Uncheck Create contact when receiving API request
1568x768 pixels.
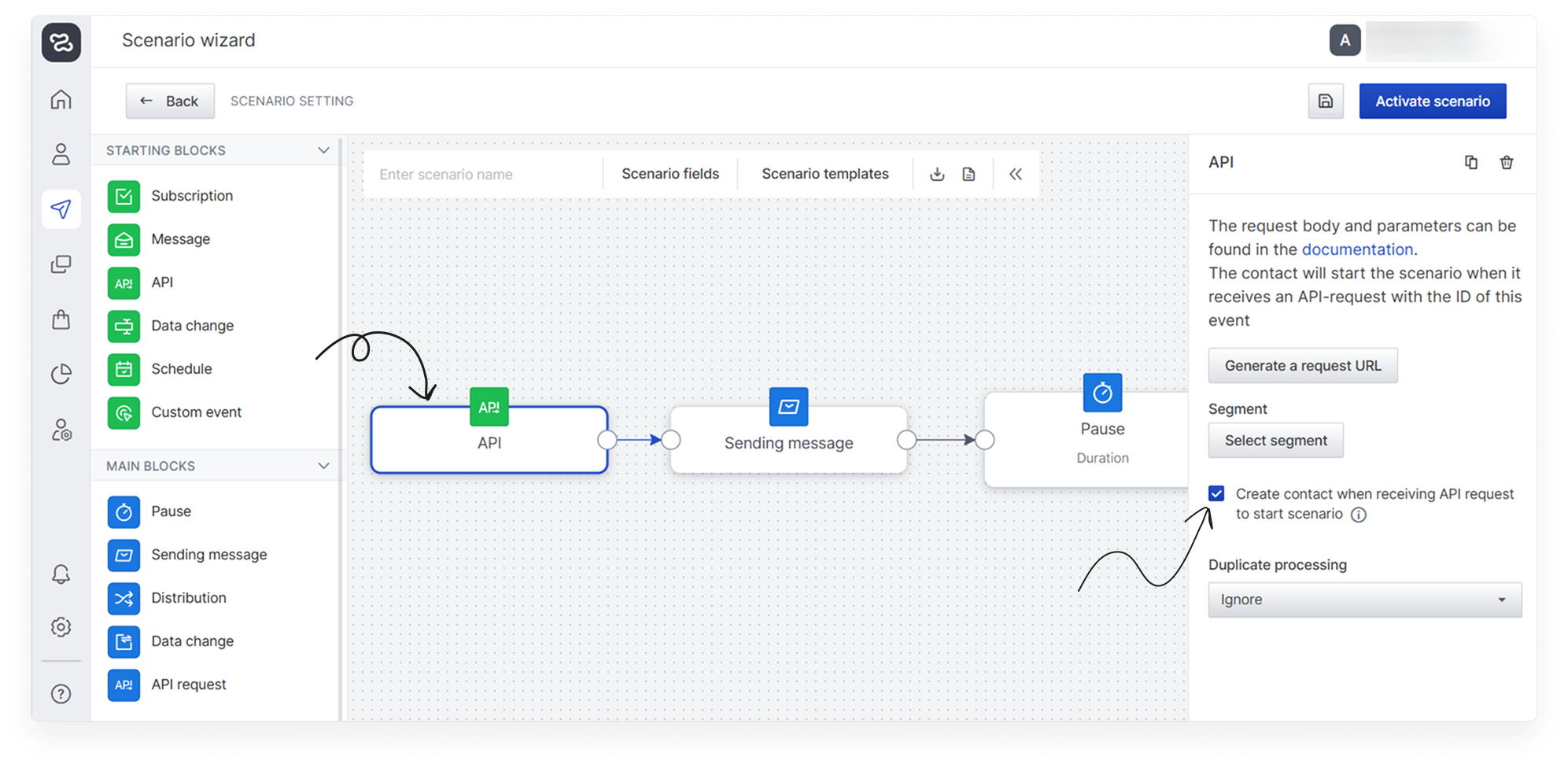tap(1216, 494)
